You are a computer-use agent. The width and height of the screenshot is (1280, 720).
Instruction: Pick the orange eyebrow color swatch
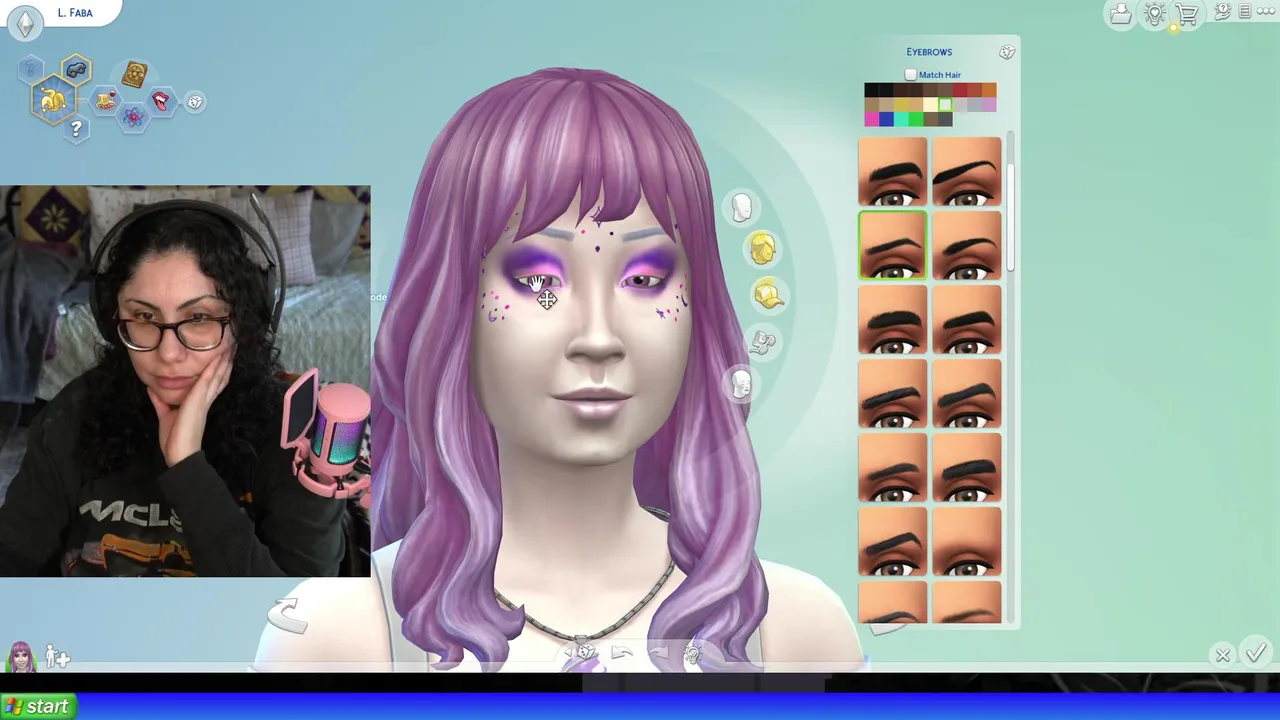coord(989,90)
